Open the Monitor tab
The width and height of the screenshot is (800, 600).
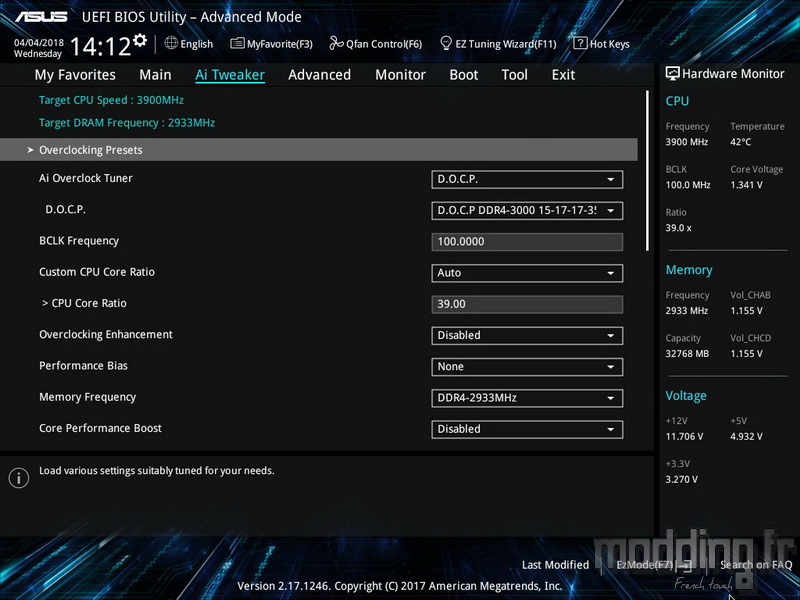(x=401, y=75)
